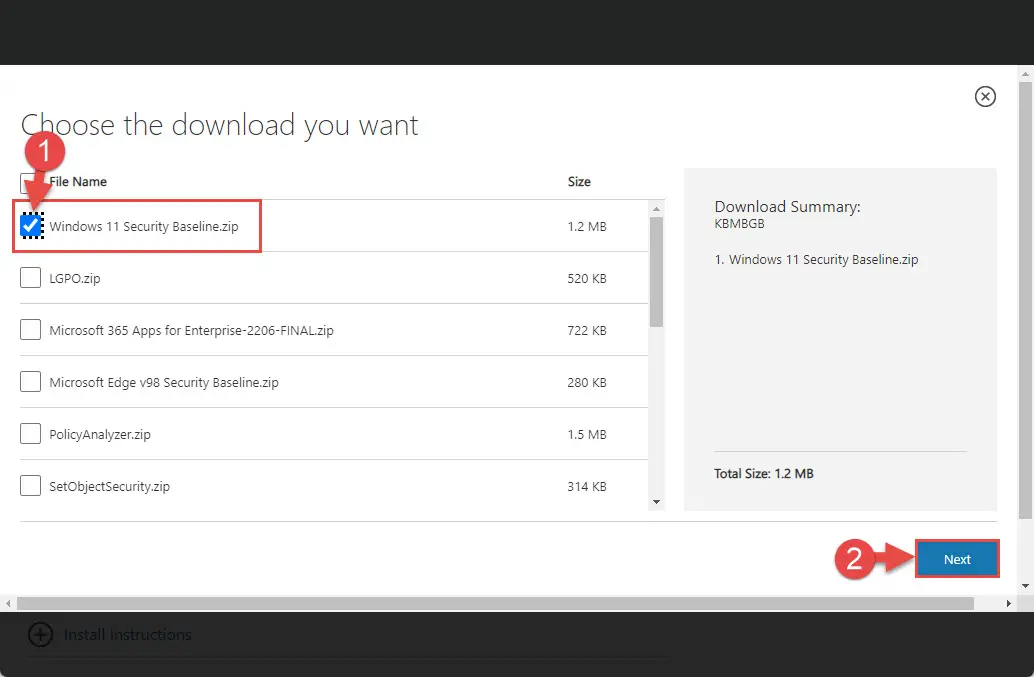Click the 722 KB size value
The height and width of the screenshot is (677, 1034).
click(x=587, y=330)
